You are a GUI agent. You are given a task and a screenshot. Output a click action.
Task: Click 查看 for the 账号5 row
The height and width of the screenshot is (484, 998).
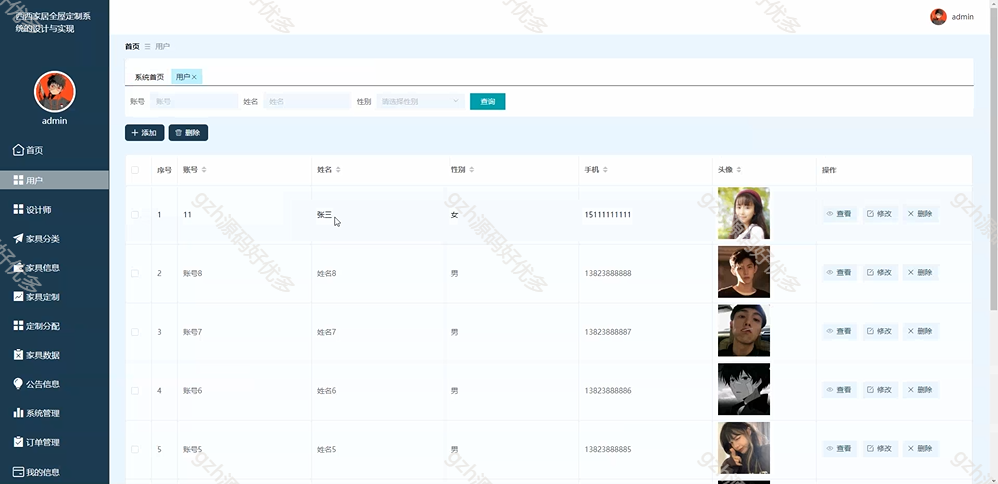(x=840, y=448)
